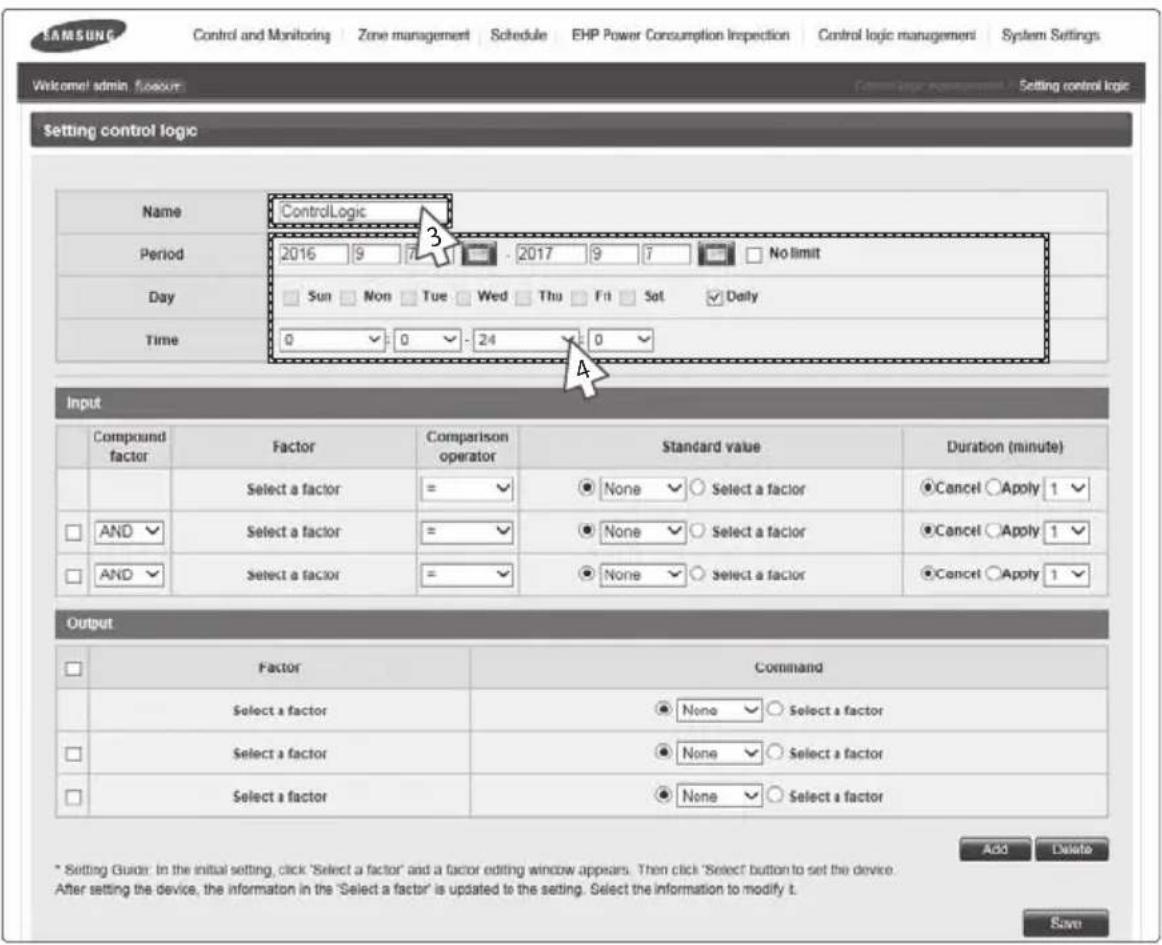Open second output row command None dropdown
Viewport: 1162px width, 945px height.
(719, 754)
